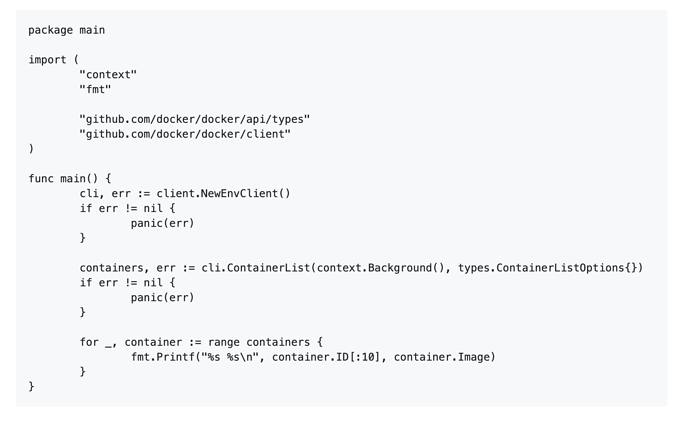Click the 'package main' line

(x=66, y=30)
